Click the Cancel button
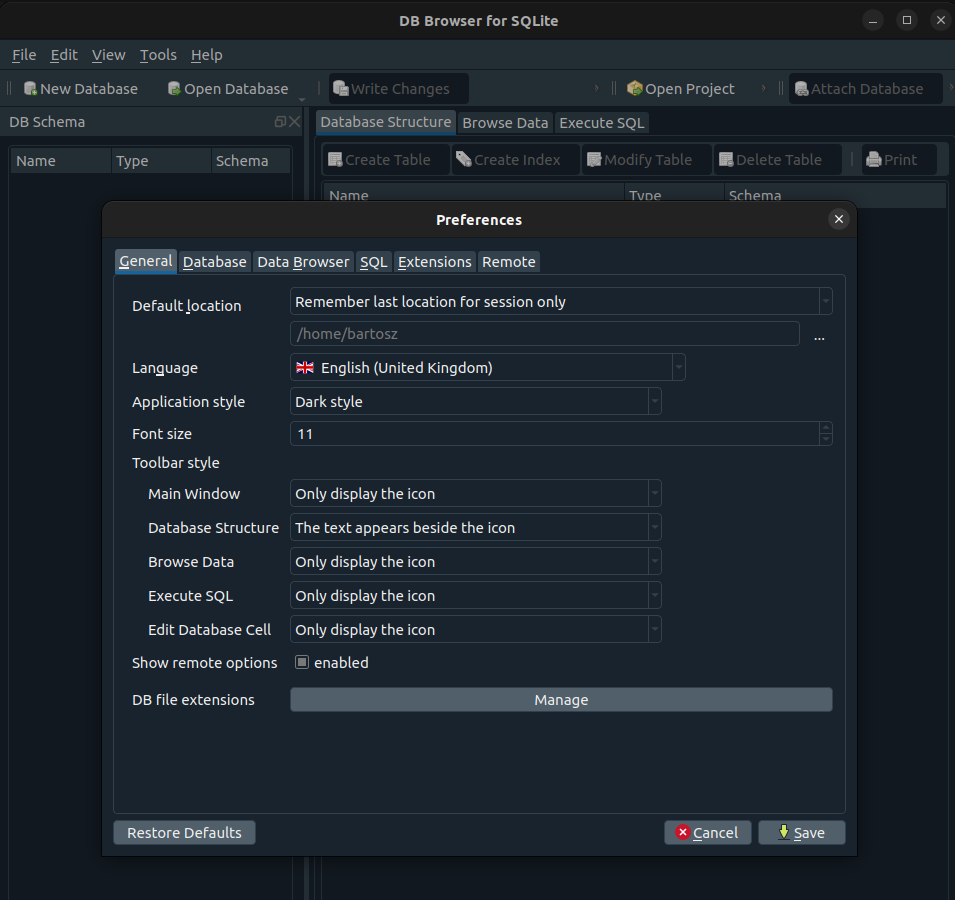This screenshot has height=900, width=955. 708,832
